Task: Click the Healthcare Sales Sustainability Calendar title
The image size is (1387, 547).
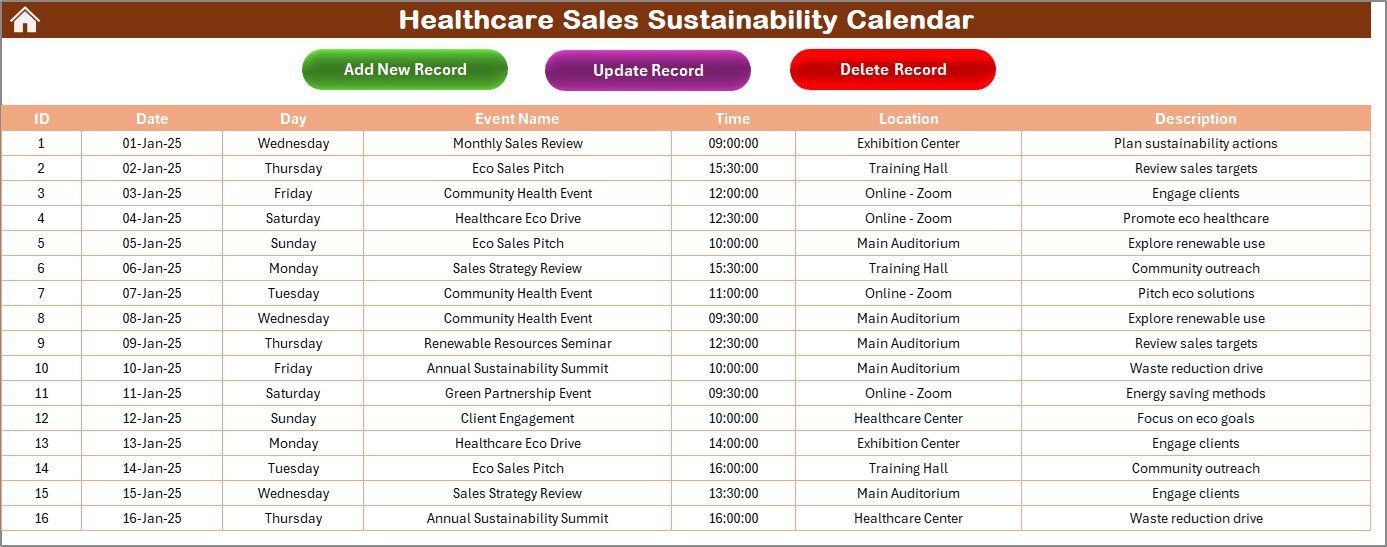Action: 685,19
